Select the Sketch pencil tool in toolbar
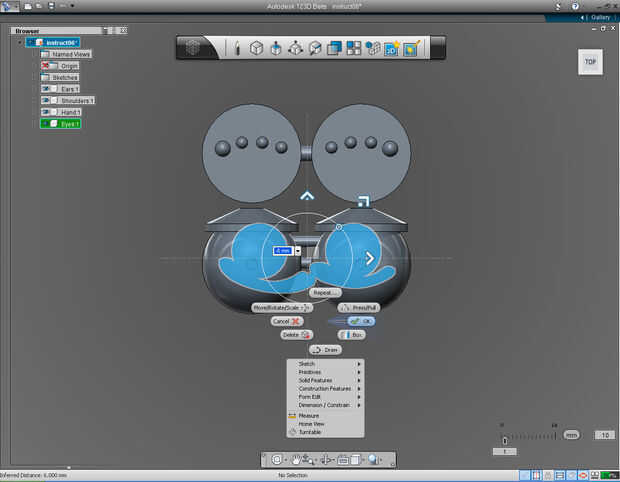Screen dimensions: 620x482 [237, 48]
